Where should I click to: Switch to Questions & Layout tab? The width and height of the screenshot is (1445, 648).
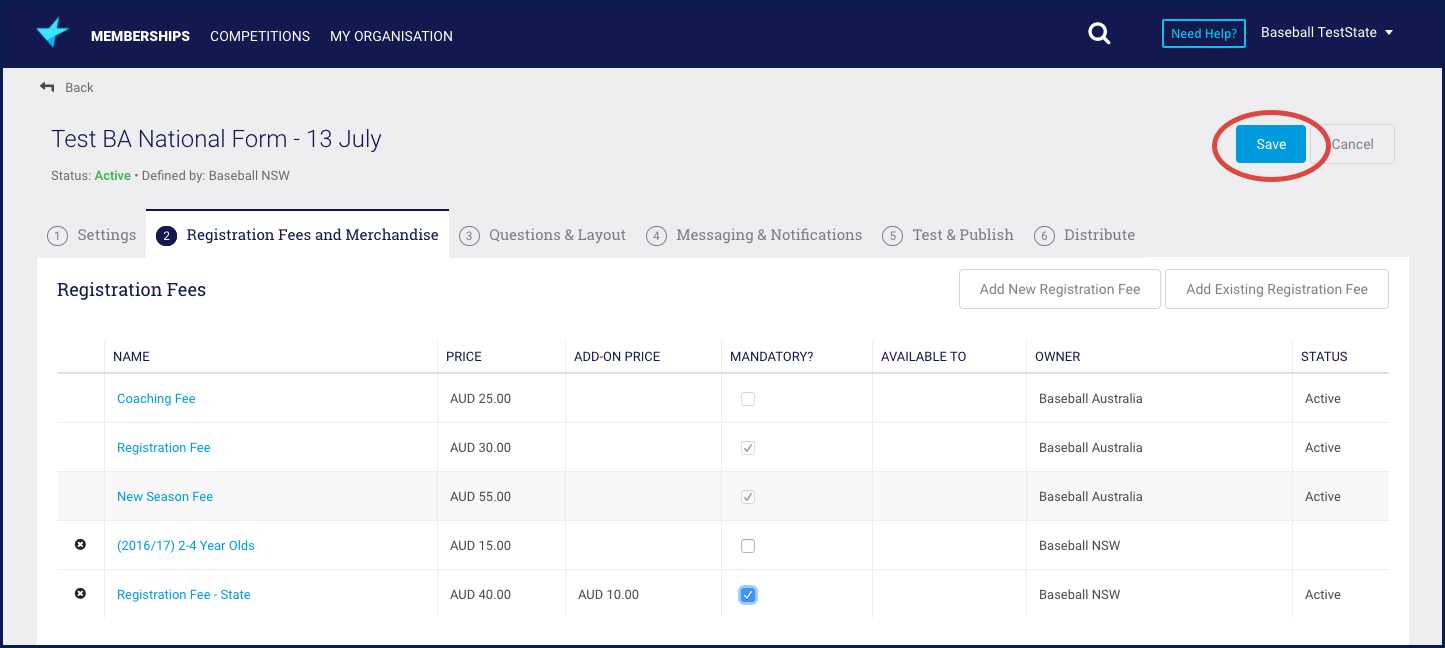tap(543, 235)
